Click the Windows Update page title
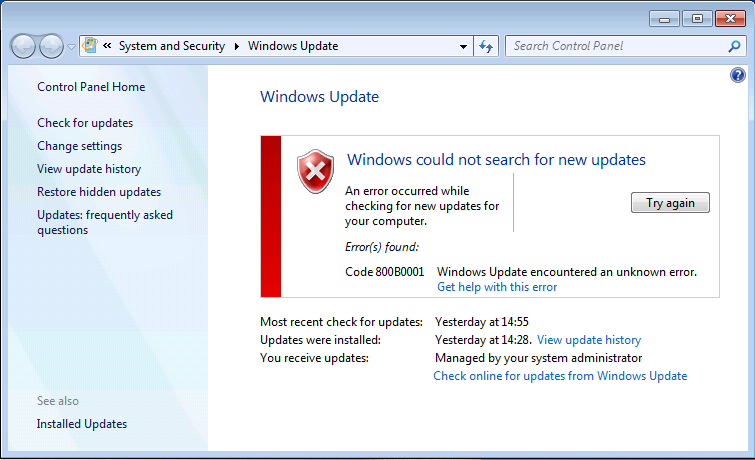 pos(319,97)
